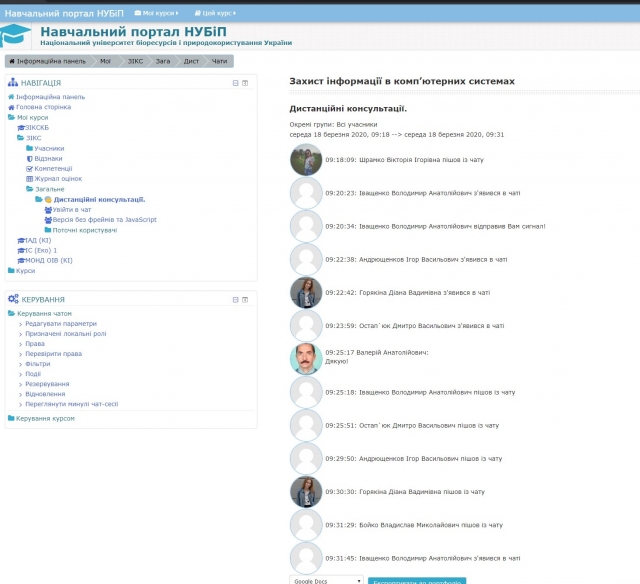Screen dimensions: 640x584
Task: Click Андрющенков avatar at 09:29:50
Action: click(306, 459)
